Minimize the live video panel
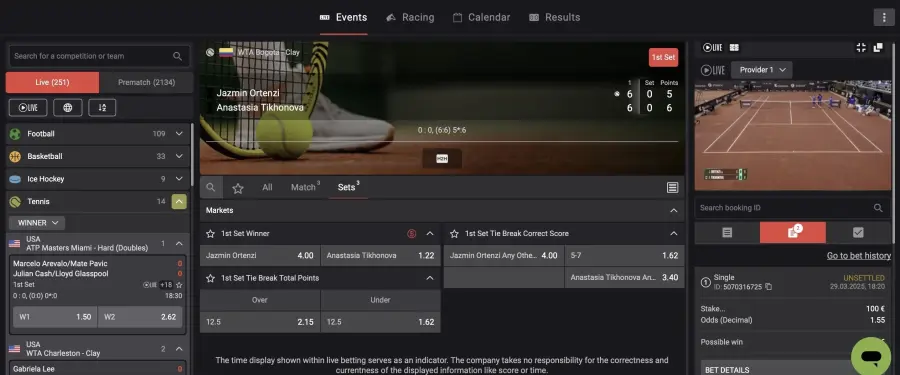Image resolution: width=900 pixels, height=375 pixels. [860, 48]
